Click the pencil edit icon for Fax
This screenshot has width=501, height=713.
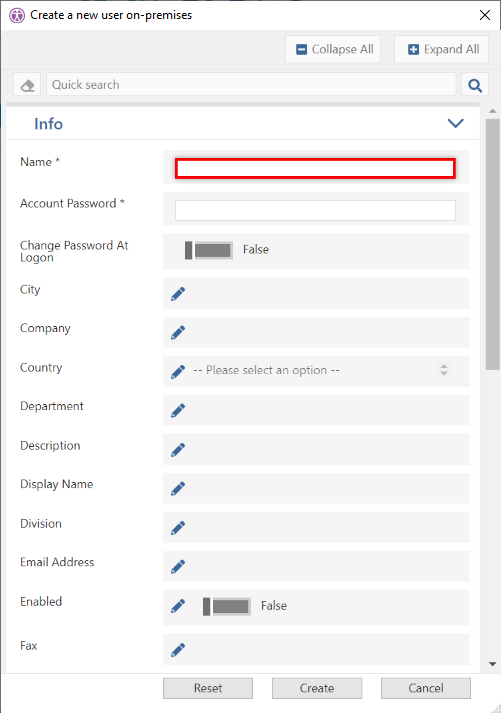[x=178, y=650]
